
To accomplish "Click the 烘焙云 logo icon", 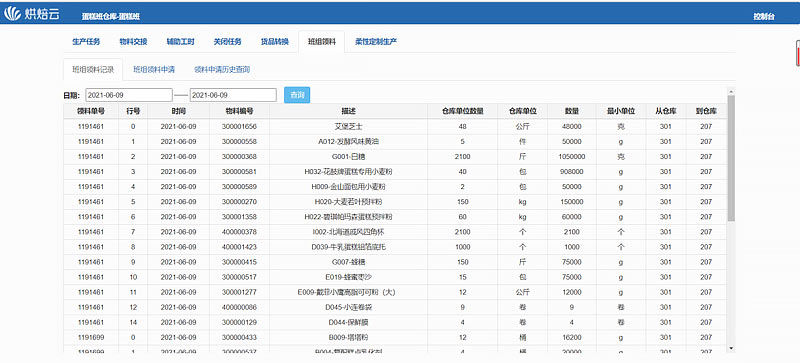I will [x=13, y=14].
